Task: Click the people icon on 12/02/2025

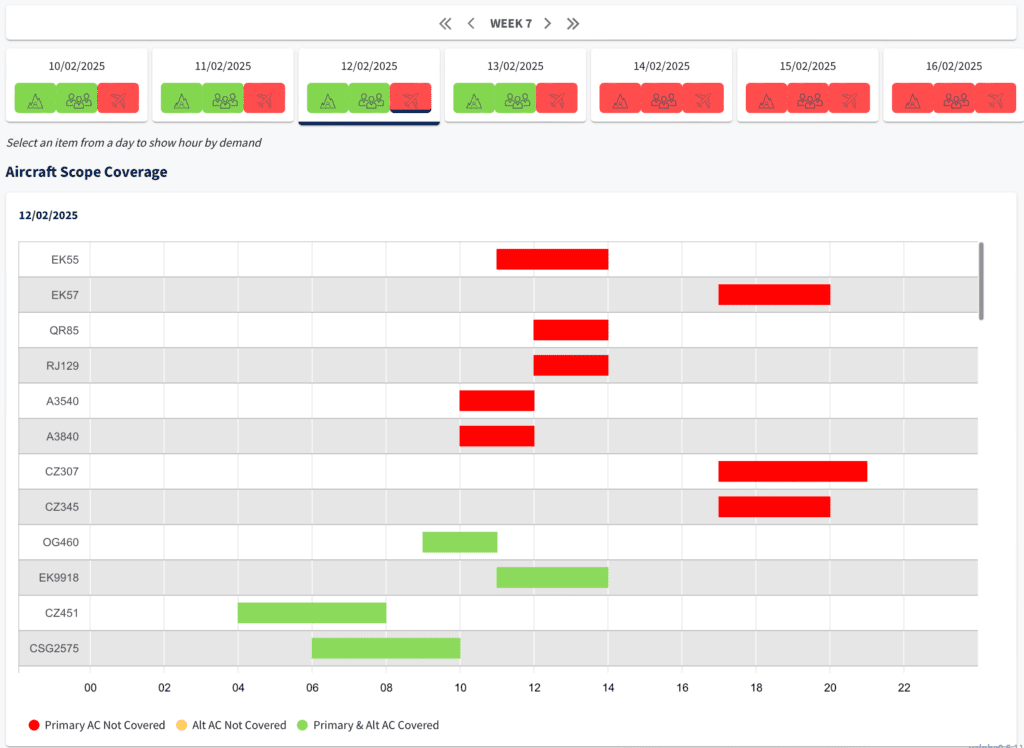Action: 369,98
